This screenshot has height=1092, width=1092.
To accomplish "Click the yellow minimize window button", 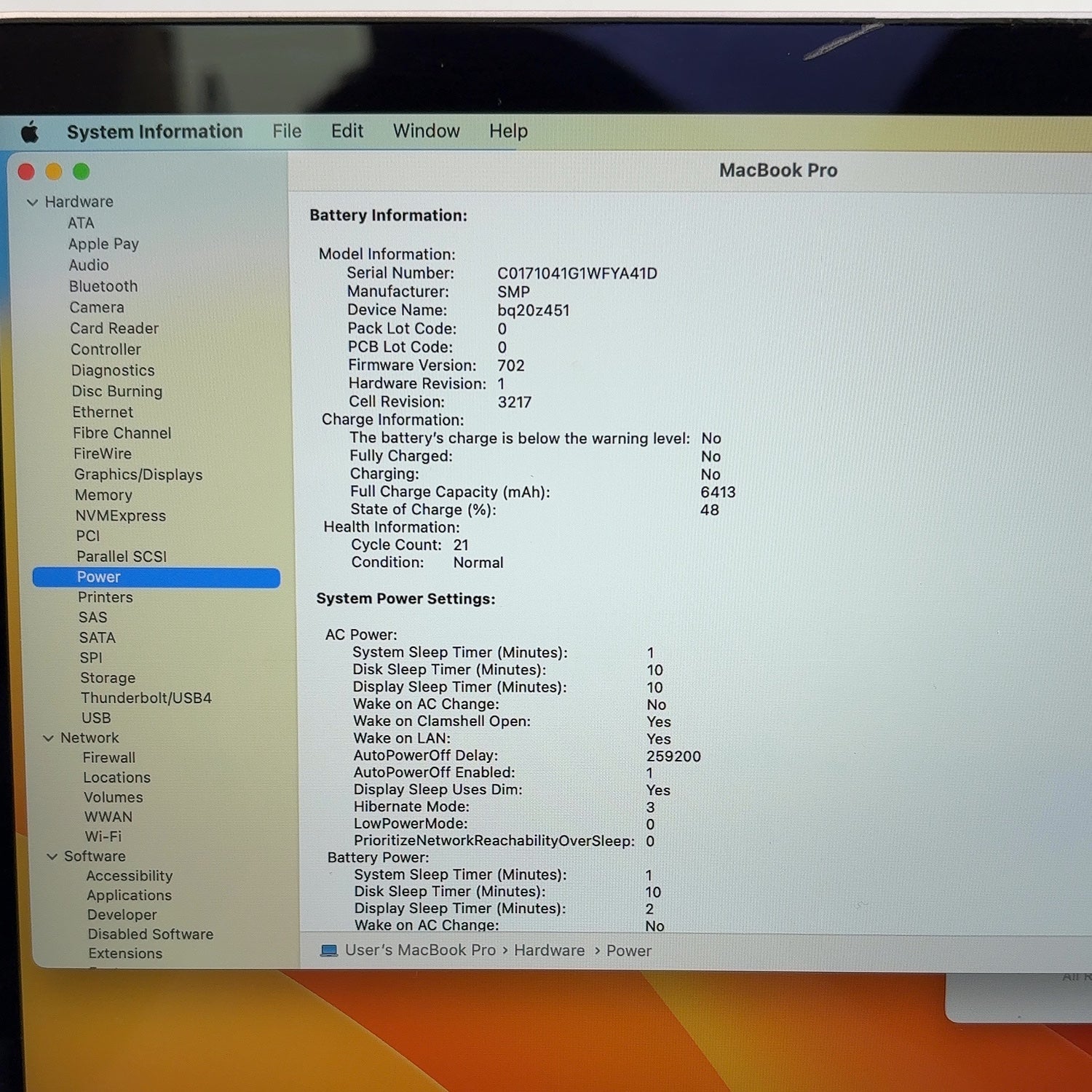I will tap(54, 172).
